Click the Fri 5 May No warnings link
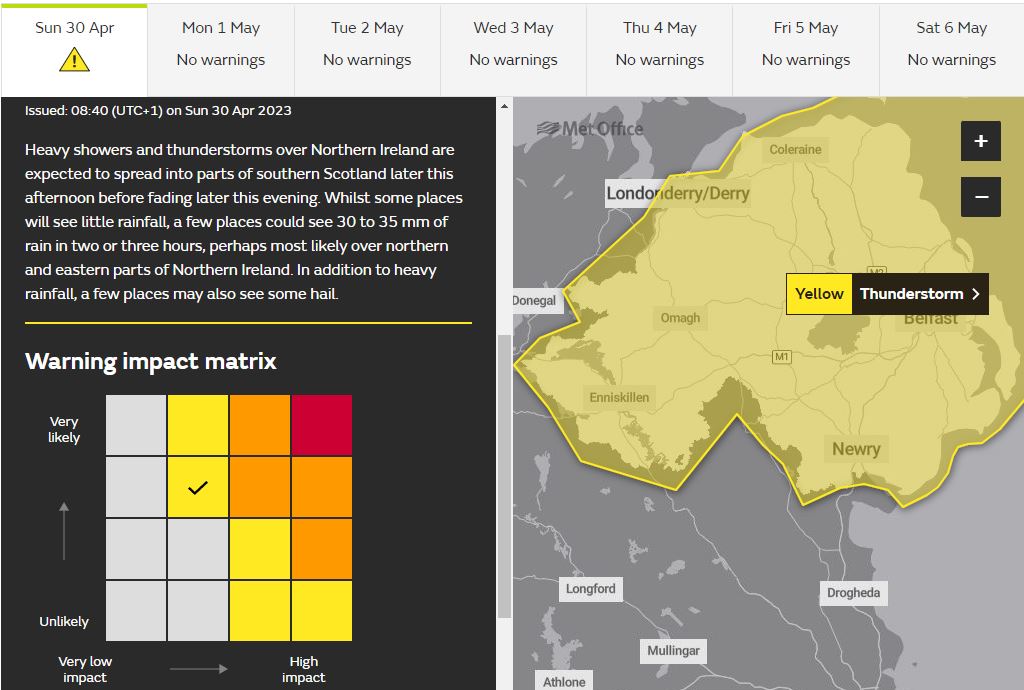Viewport: 1024px width, 690px height. (806, 60)
